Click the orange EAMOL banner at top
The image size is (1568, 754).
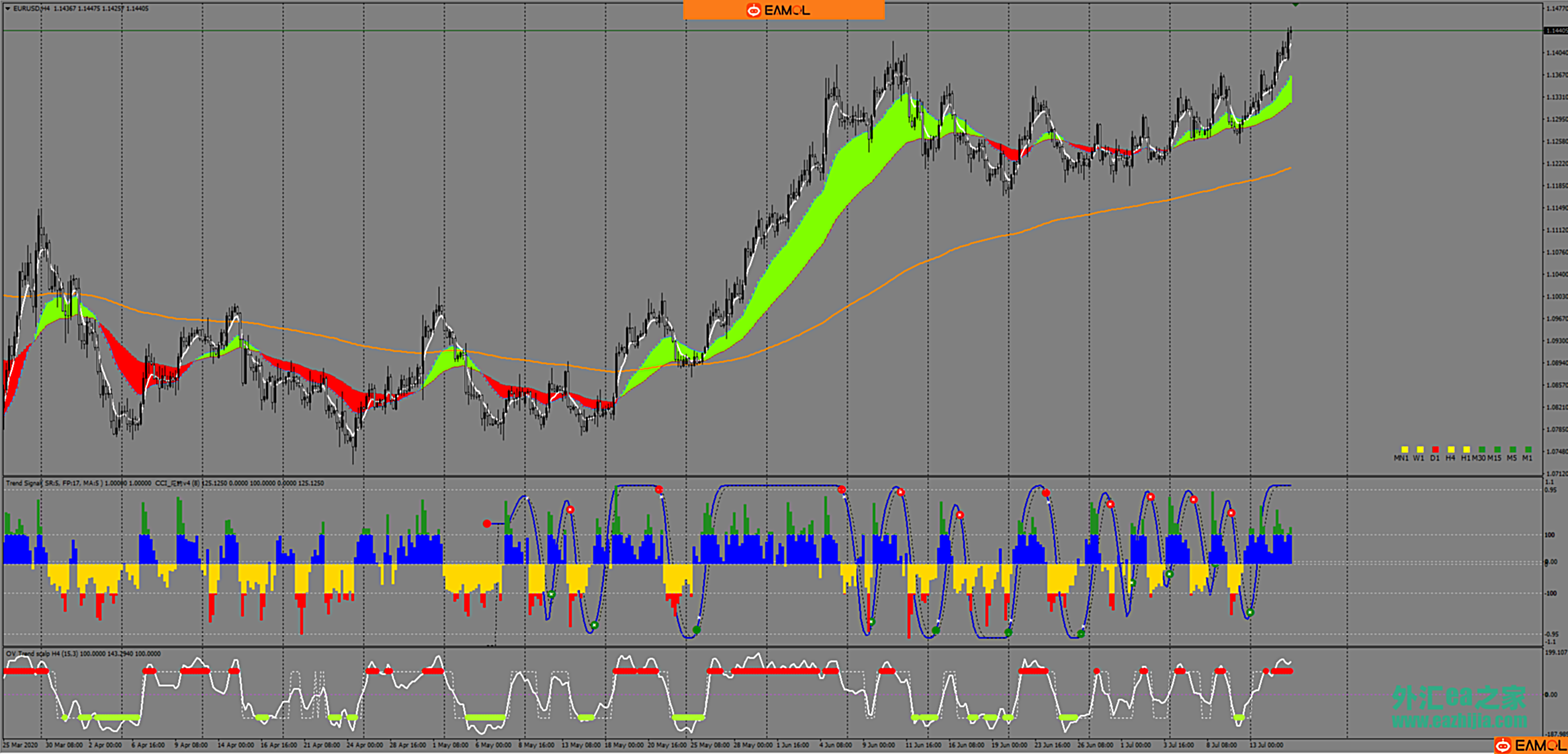pyautogui.click(x=783, y=10)
